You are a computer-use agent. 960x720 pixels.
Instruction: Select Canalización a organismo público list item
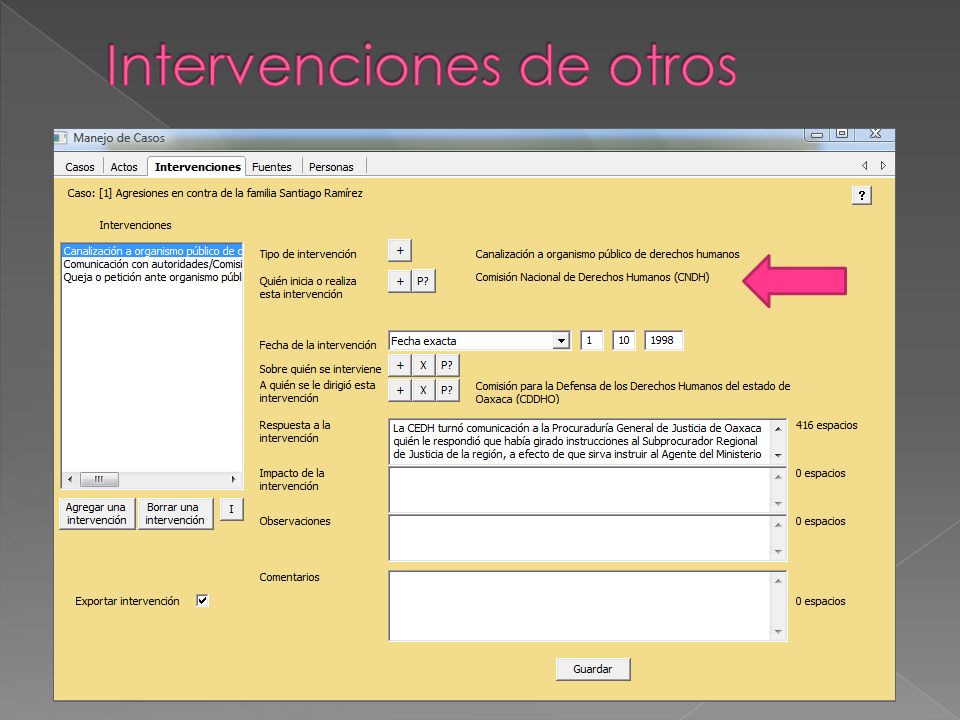152,251
